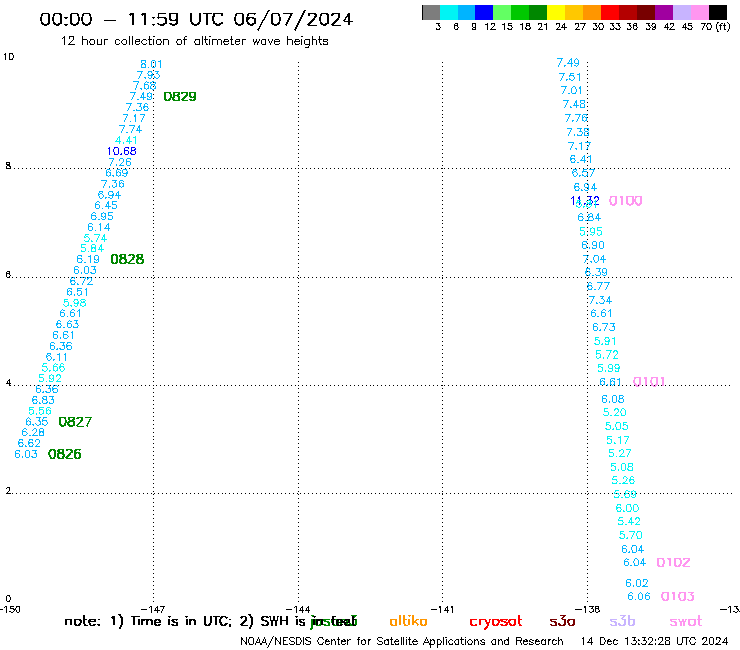
Task: Click the 10.68 wave height value
Action: 121,151
